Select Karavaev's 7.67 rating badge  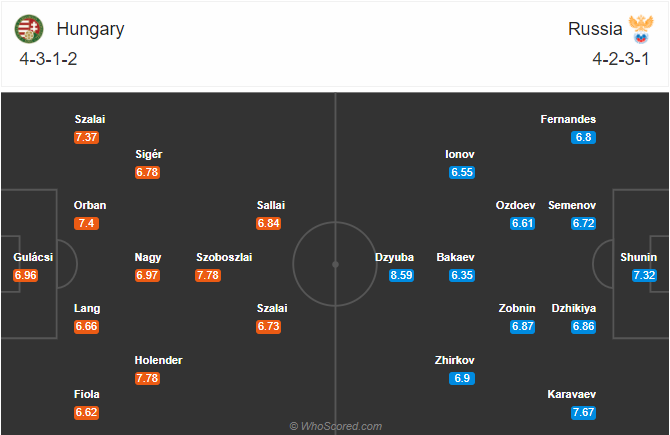583,412
